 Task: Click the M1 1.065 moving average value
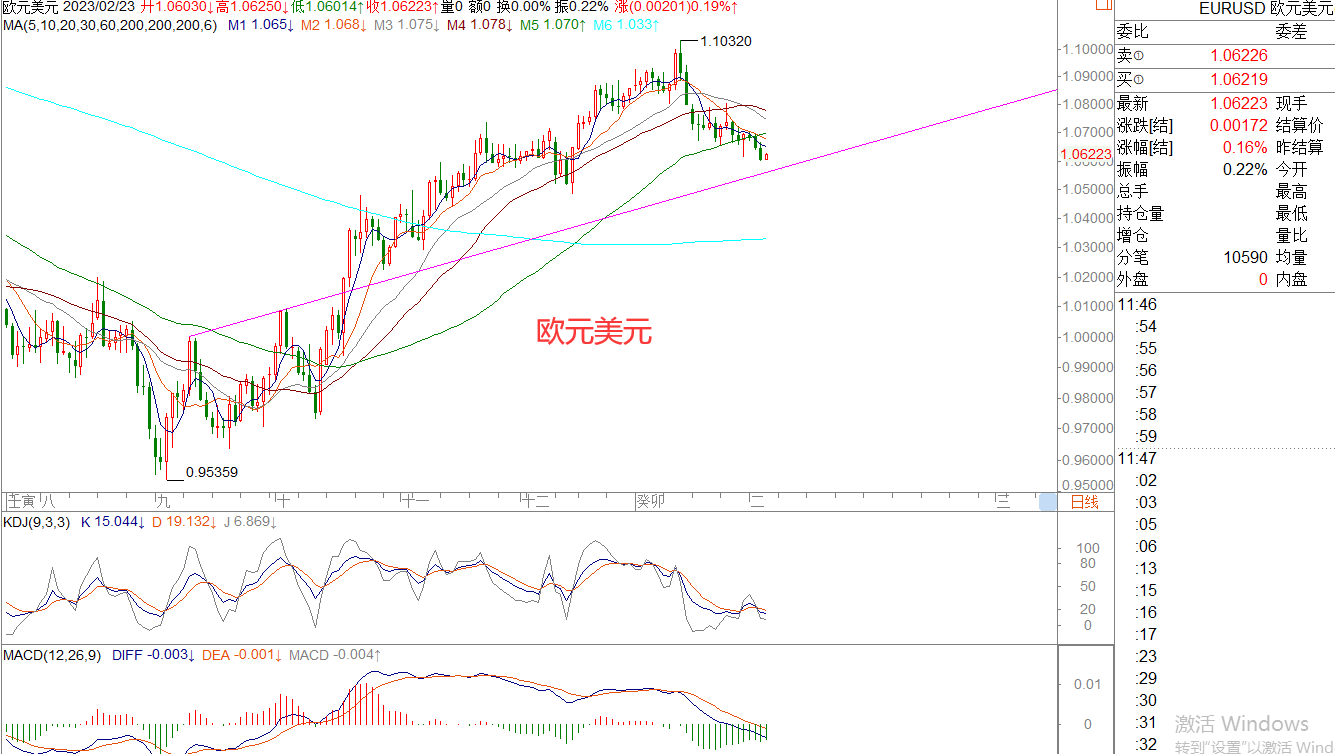click(x=261, y=24)
